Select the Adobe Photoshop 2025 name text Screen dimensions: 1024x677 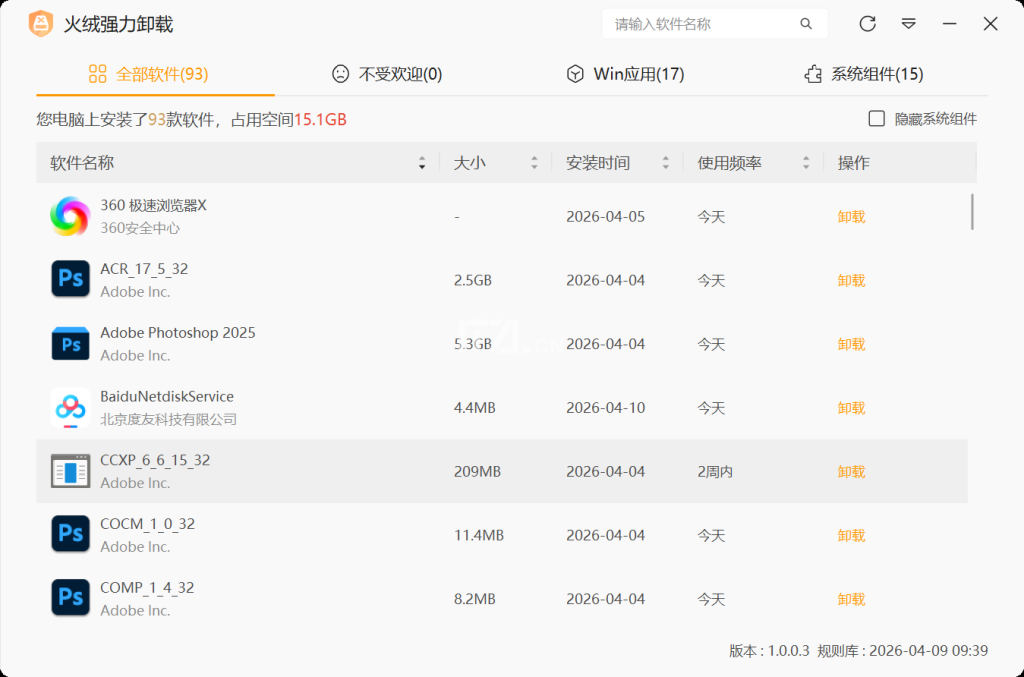coord(178,333)
